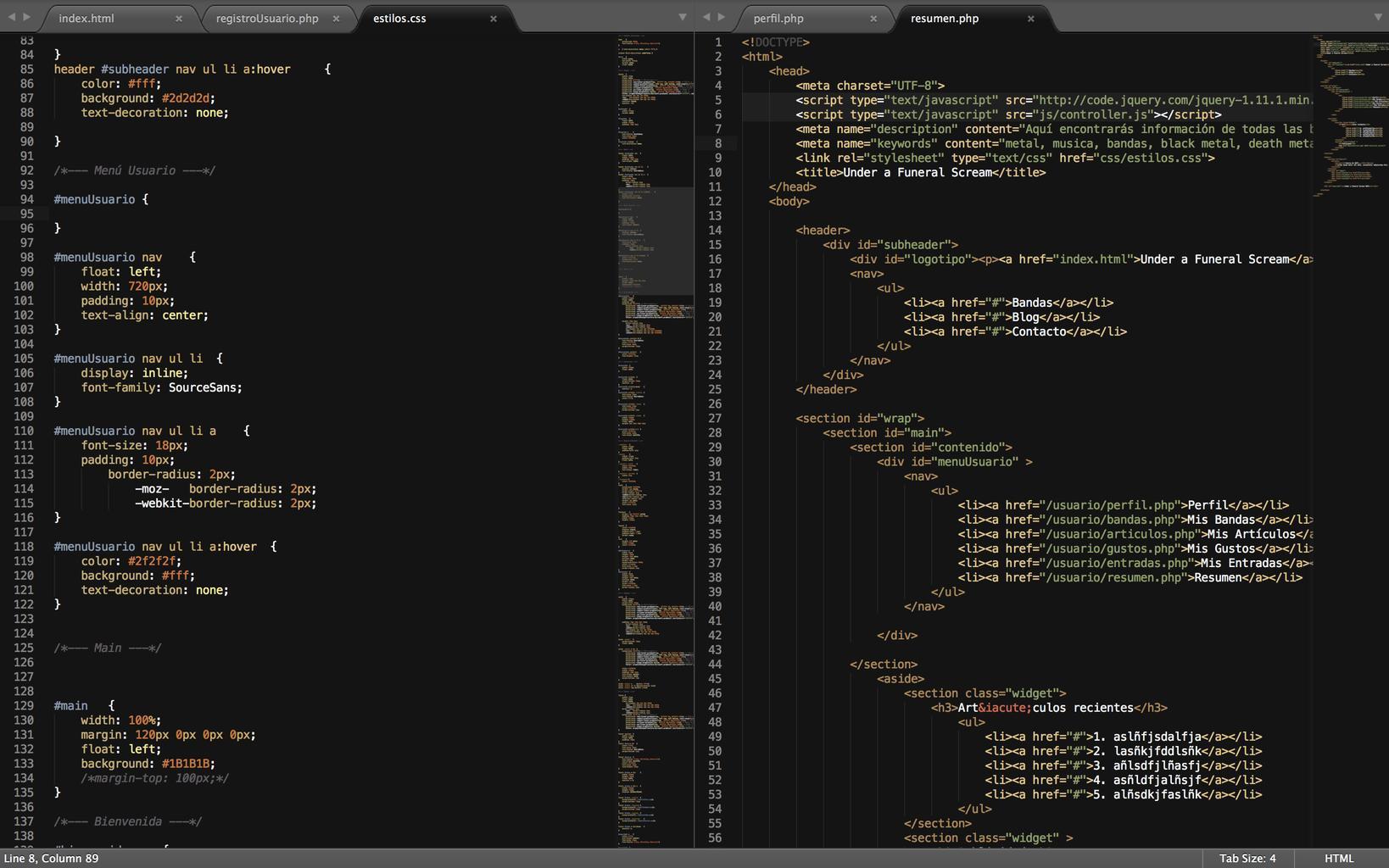Open the perfil.php tab

778,18
